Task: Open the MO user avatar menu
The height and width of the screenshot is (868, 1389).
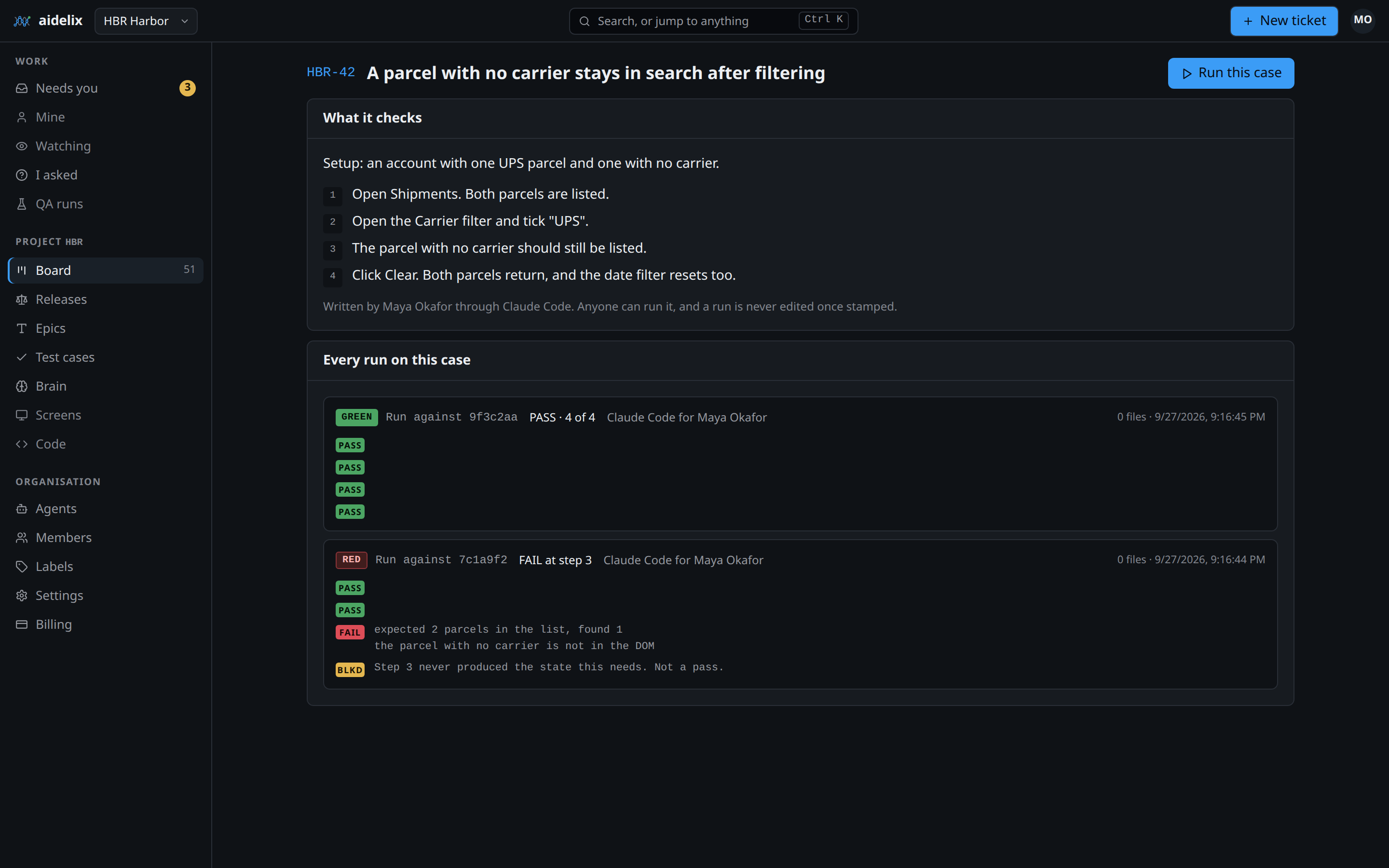Action: [x=1362, y=21]
